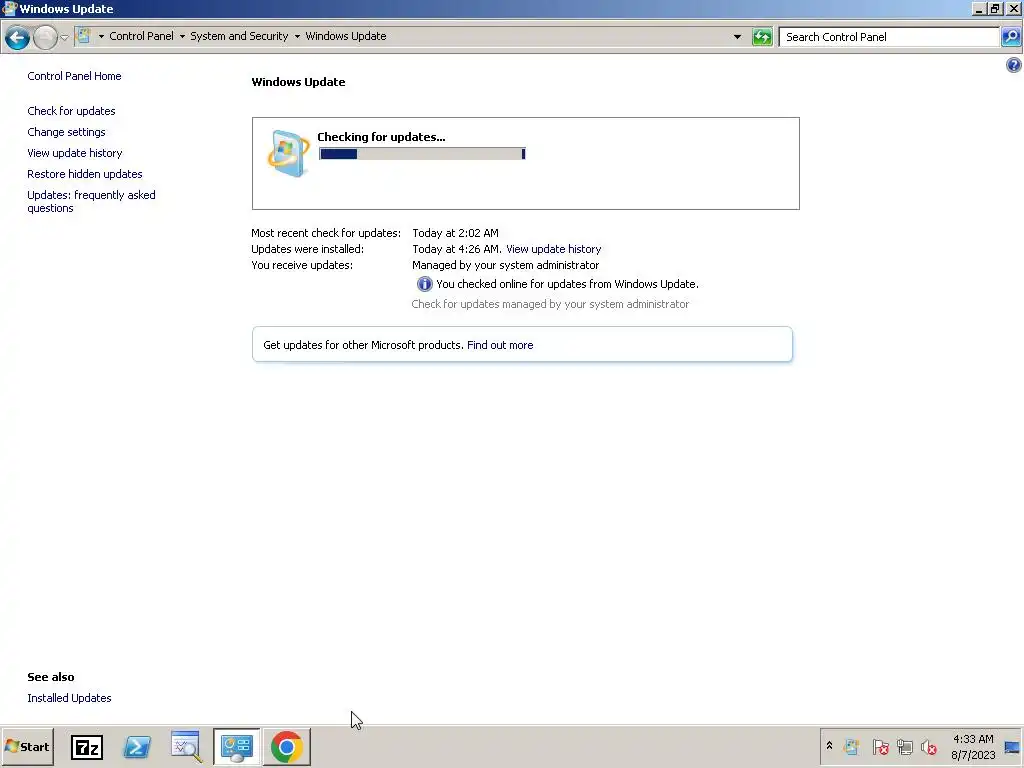
Task: Click the network tray icon
Action: (904, 746)
